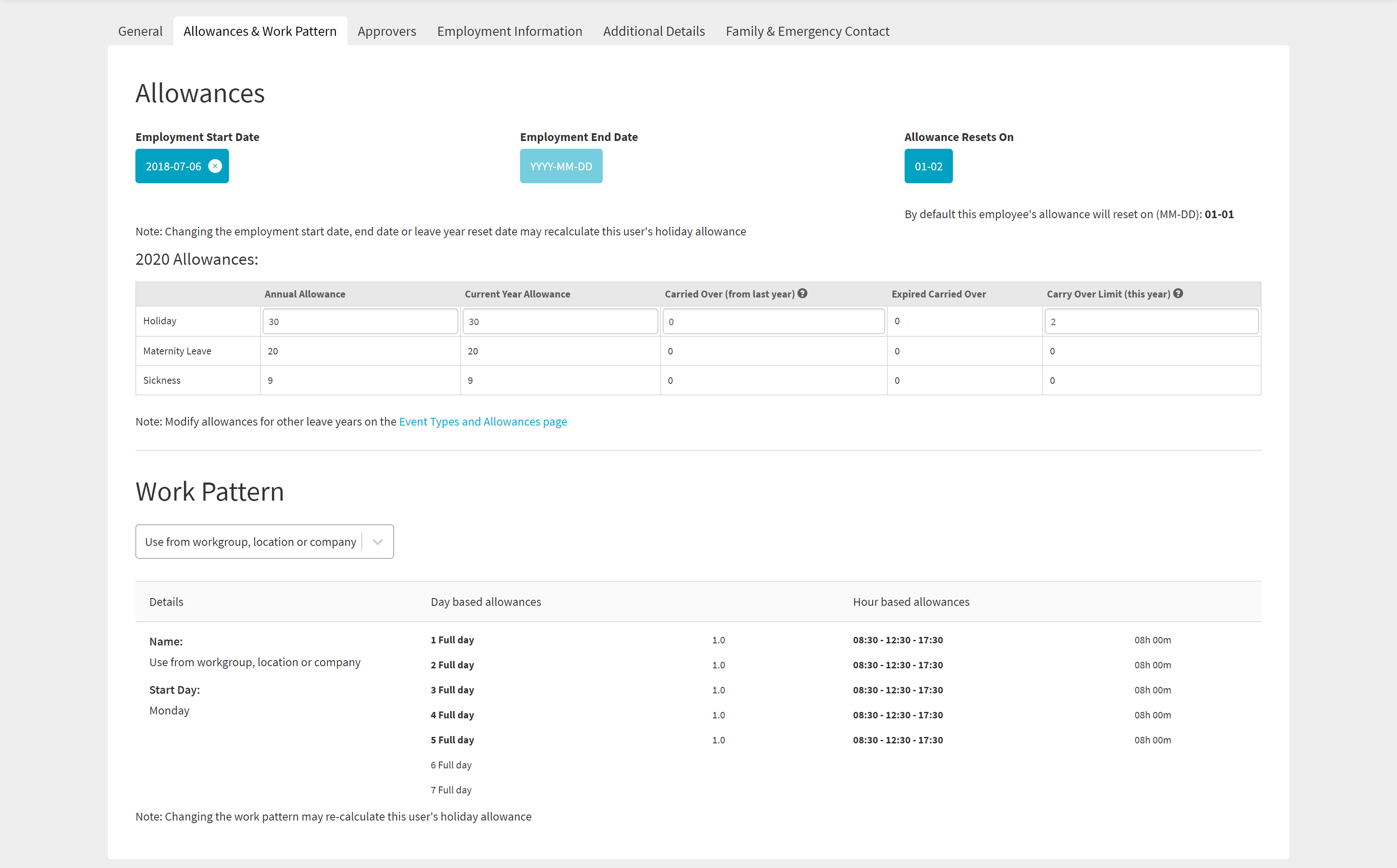Select the Additional Details tab
Viewport: 1397px width, 868px height.
pos(654,31)
